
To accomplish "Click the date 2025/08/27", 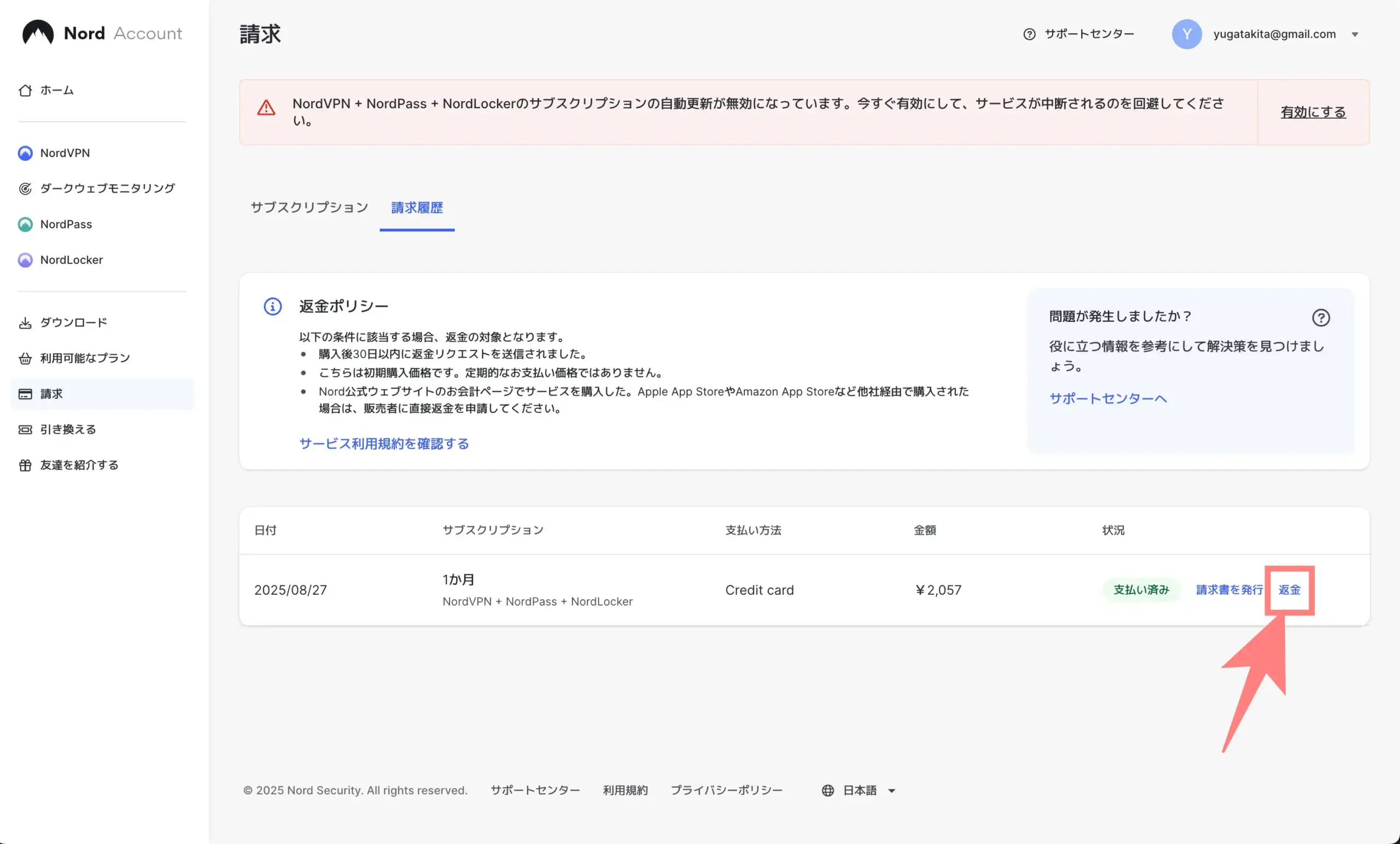I will [290, 590].
